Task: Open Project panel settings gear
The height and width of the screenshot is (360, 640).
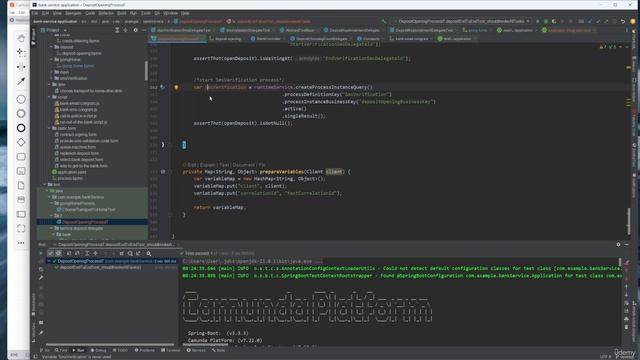Action: click(136, 30)
